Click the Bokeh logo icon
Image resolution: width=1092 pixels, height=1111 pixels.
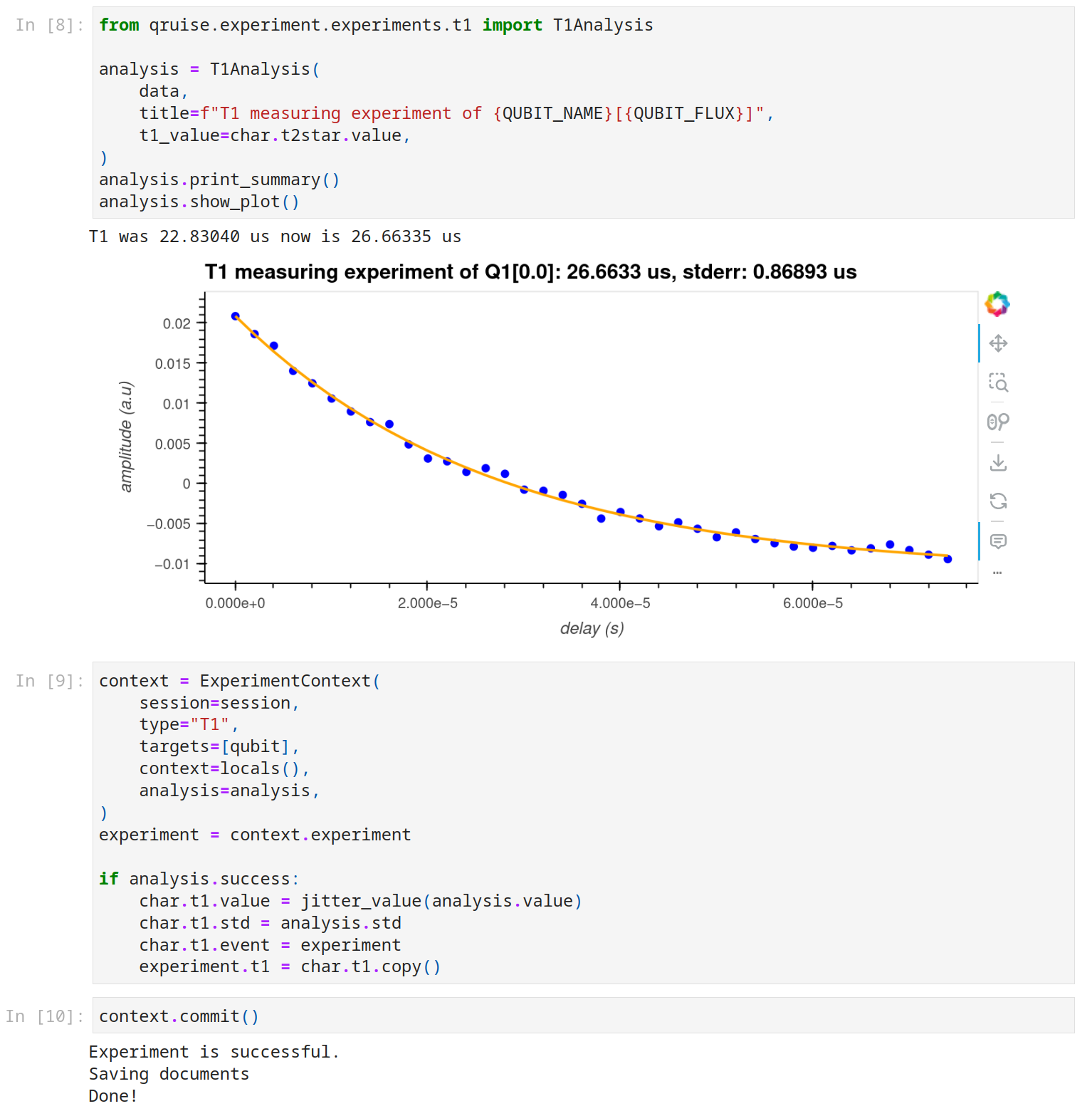(997, 304)
